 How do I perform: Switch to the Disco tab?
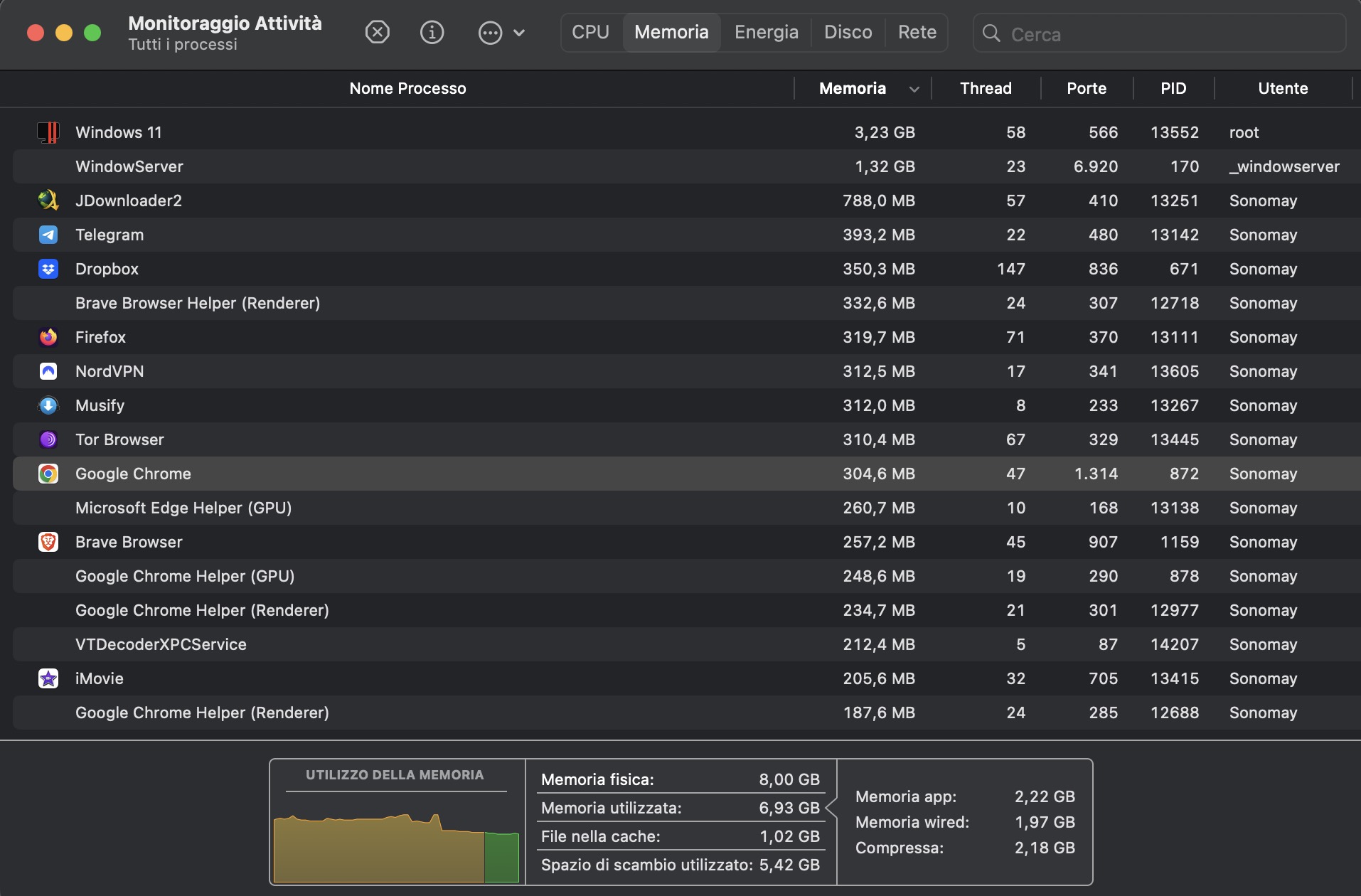[848, 33]
